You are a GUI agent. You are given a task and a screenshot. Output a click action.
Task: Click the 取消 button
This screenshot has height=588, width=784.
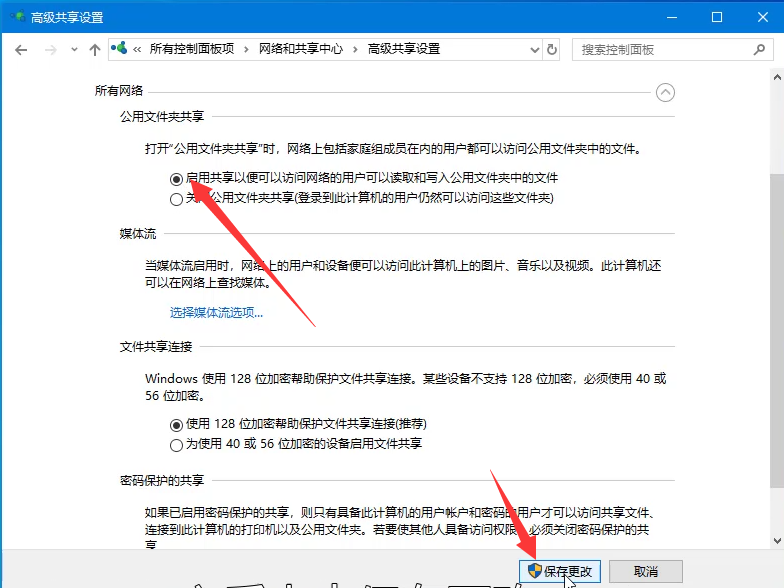(645, 571)
